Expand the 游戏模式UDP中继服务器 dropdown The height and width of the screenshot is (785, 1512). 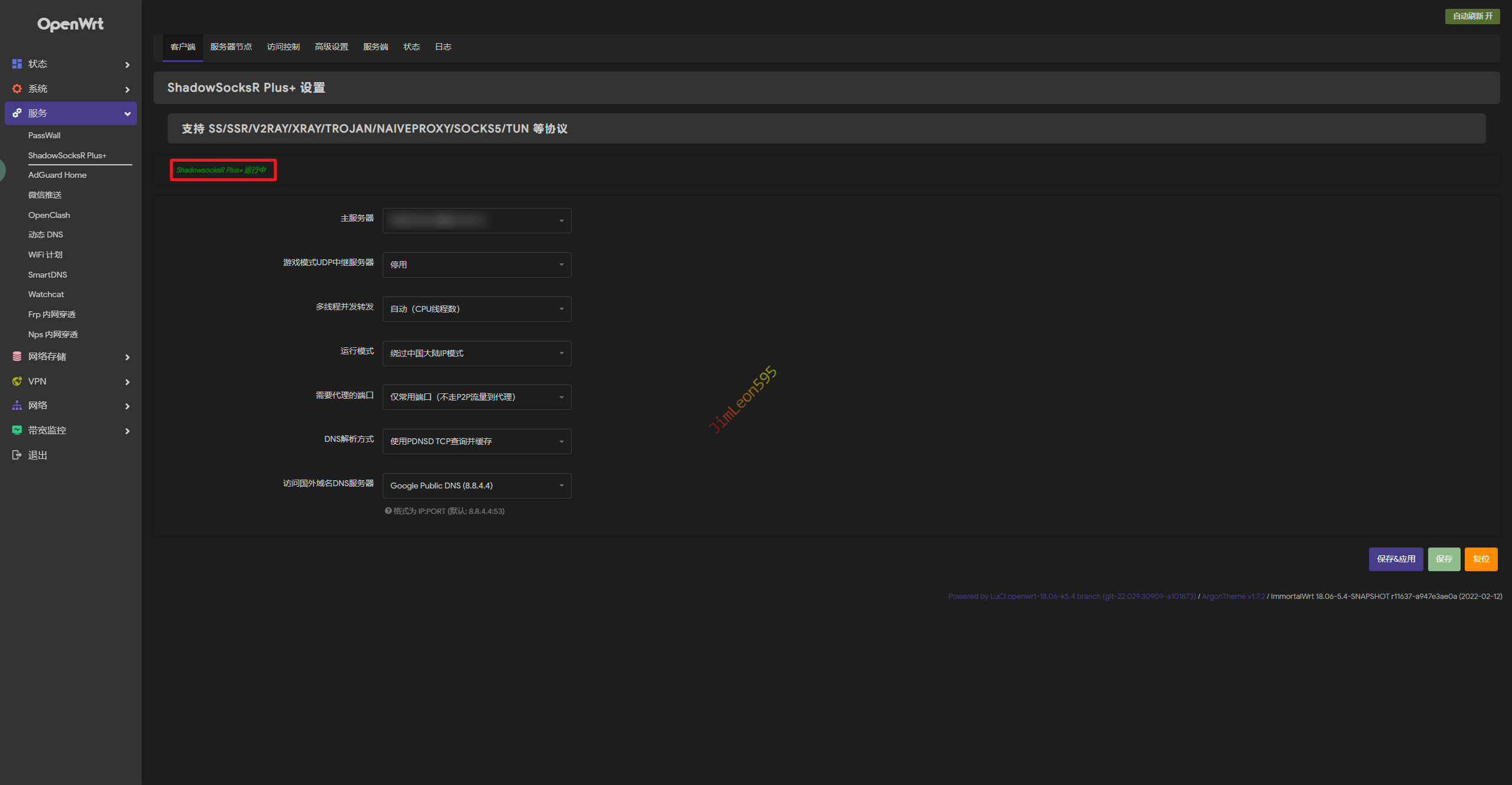click(x=477, y=265)
